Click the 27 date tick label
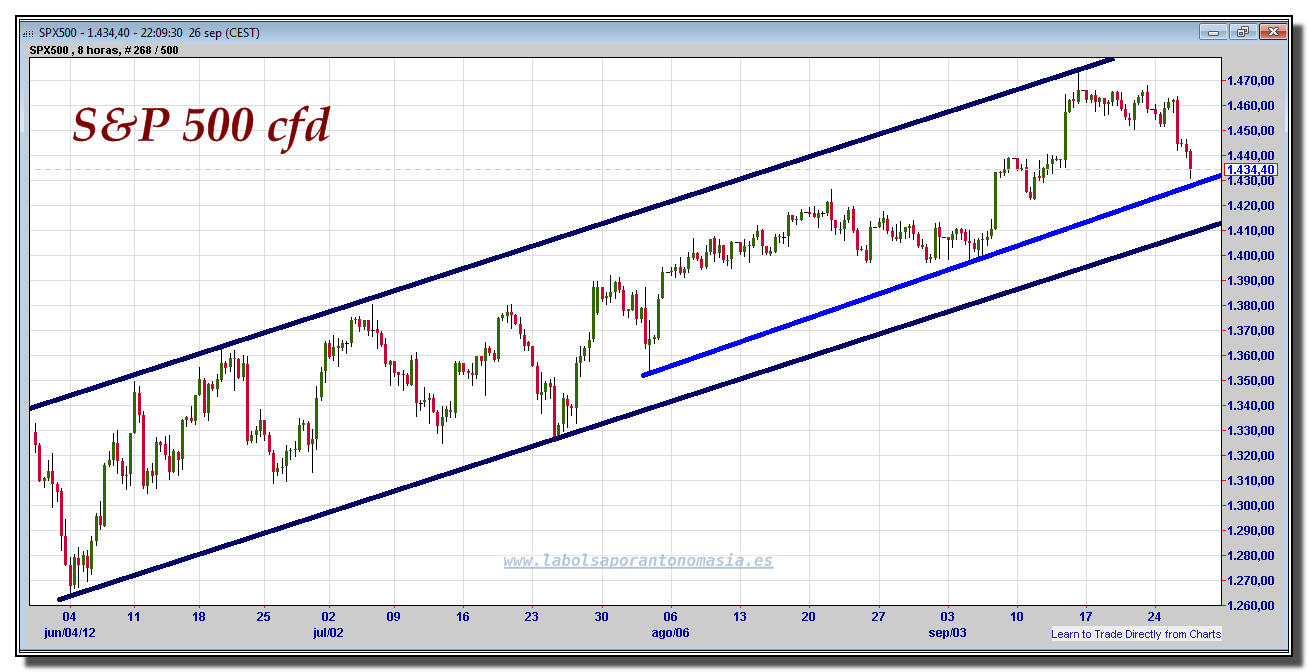This screenshot has width=1308, height=672. click(878, 616)
